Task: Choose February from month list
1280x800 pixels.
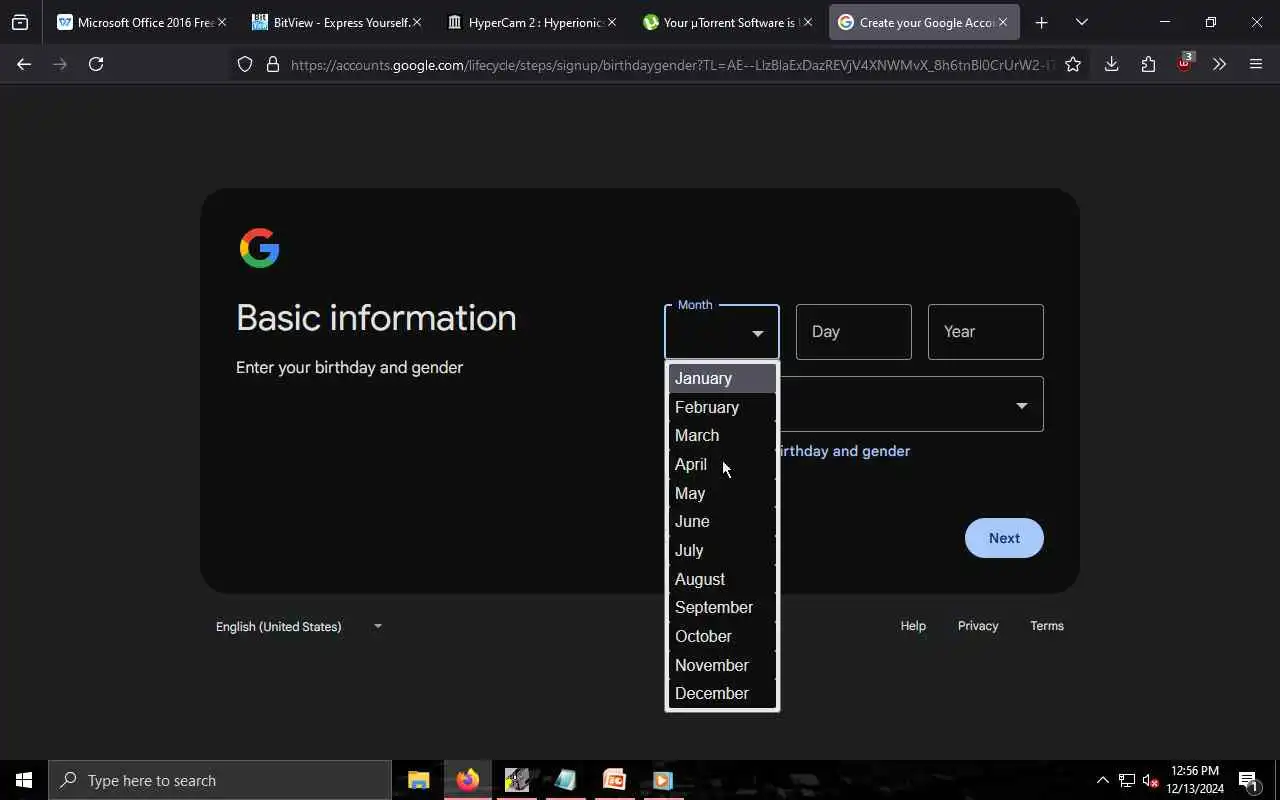Action: tap(721, 407)
